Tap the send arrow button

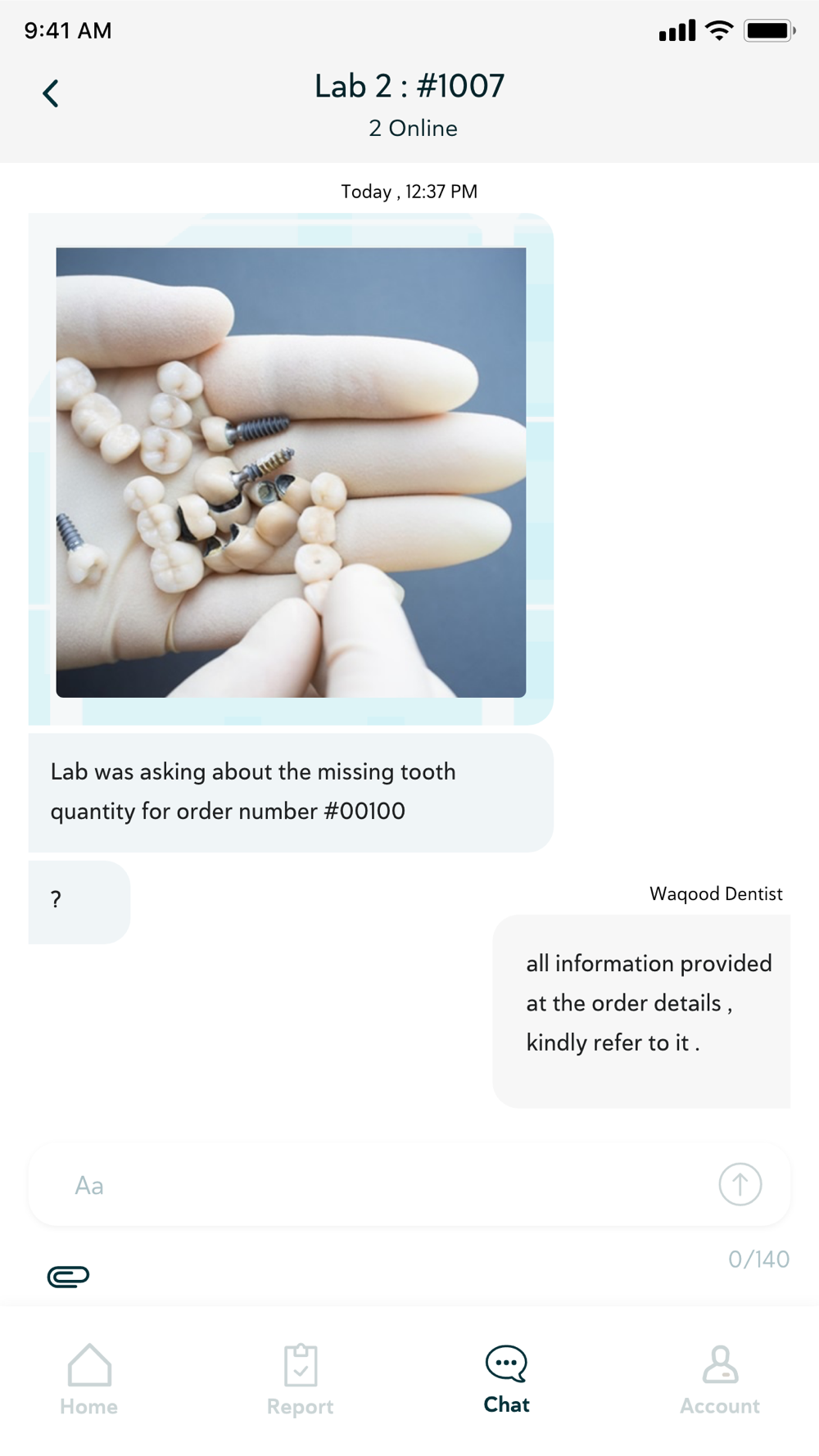point(740,1184)
